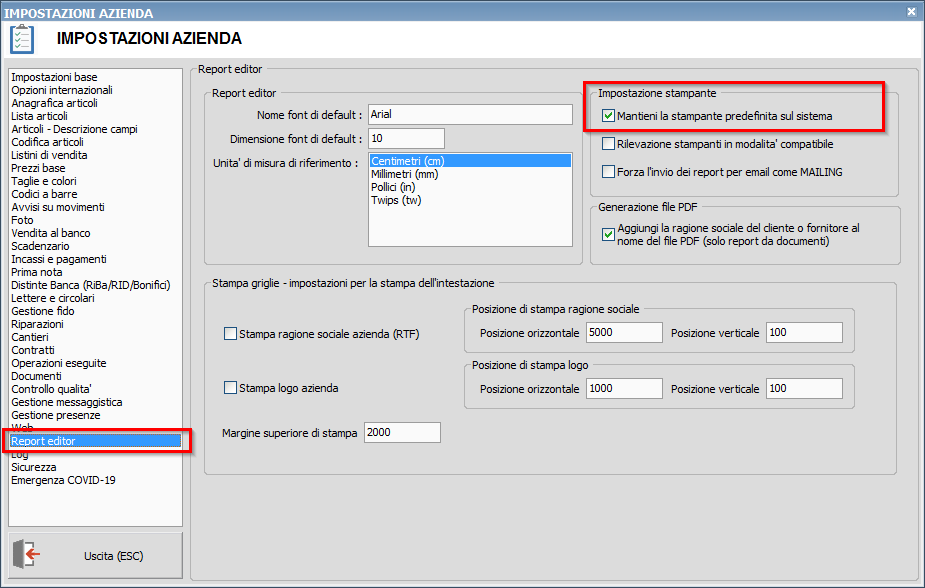Toggle Aggiungi la ragione sociale al PDF
The image size is (925, 588).
point(608,235)
